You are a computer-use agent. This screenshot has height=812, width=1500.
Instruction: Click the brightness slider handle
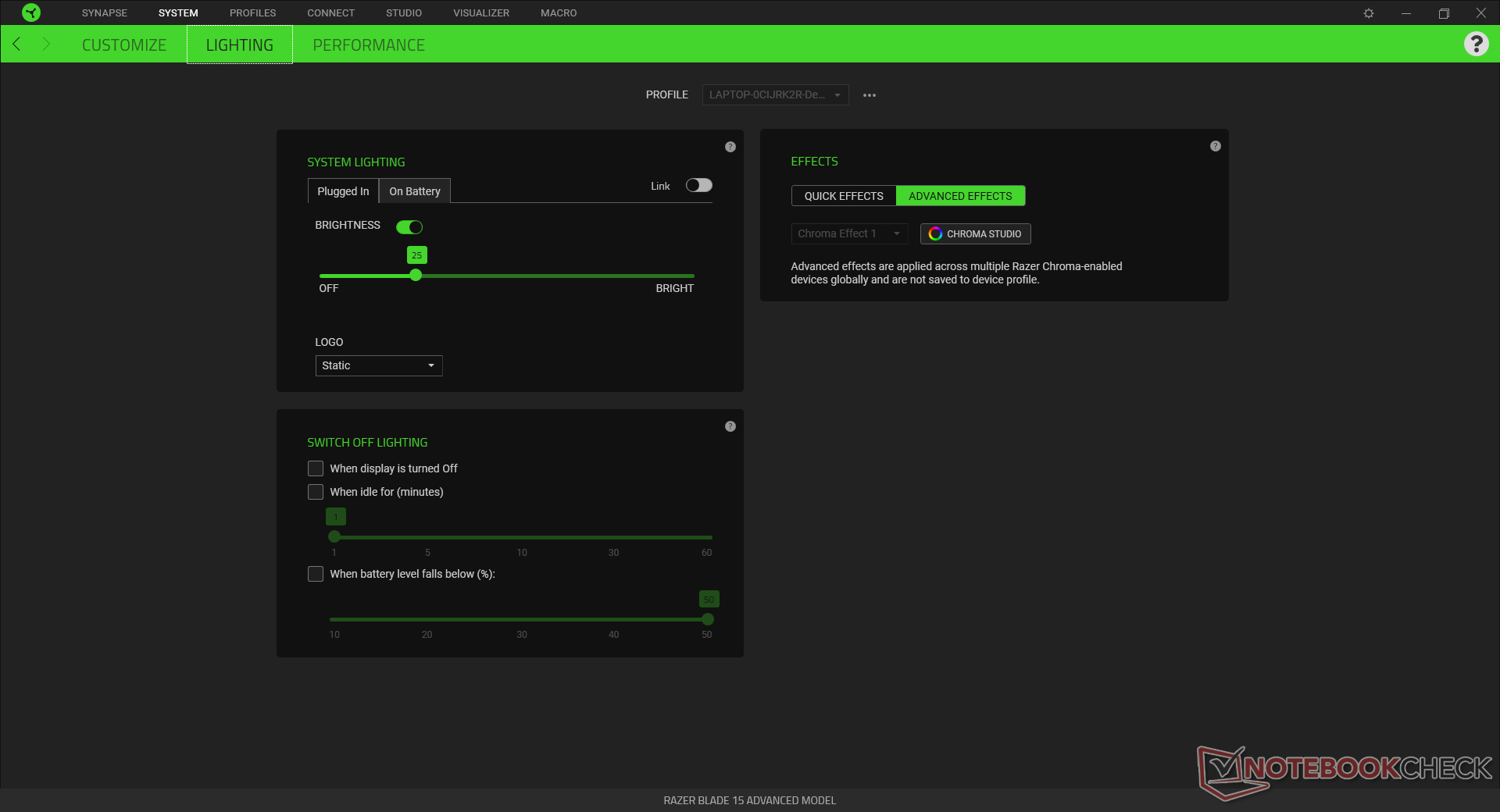tap(416, 275)
